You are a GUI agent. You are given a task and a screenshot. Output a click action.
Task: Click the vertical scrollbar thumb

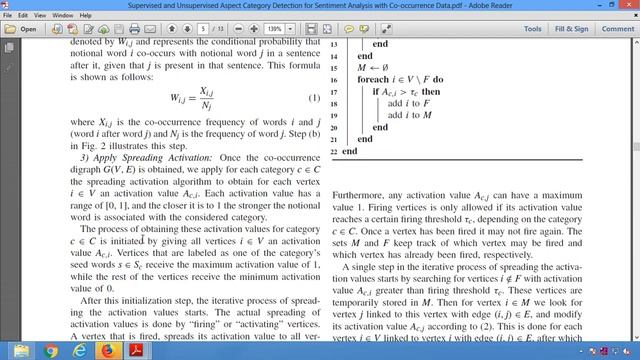[x=636, y=147]
